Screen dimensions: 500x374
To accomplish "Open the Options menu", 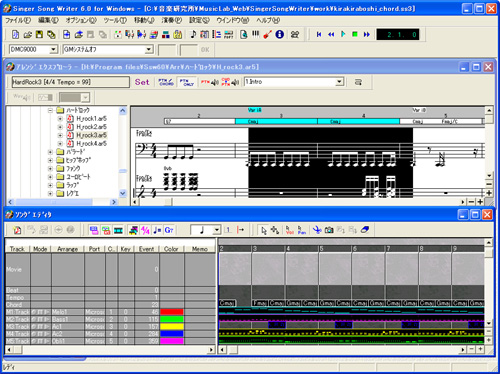I will pyautogui.click(x=81, y=20).
